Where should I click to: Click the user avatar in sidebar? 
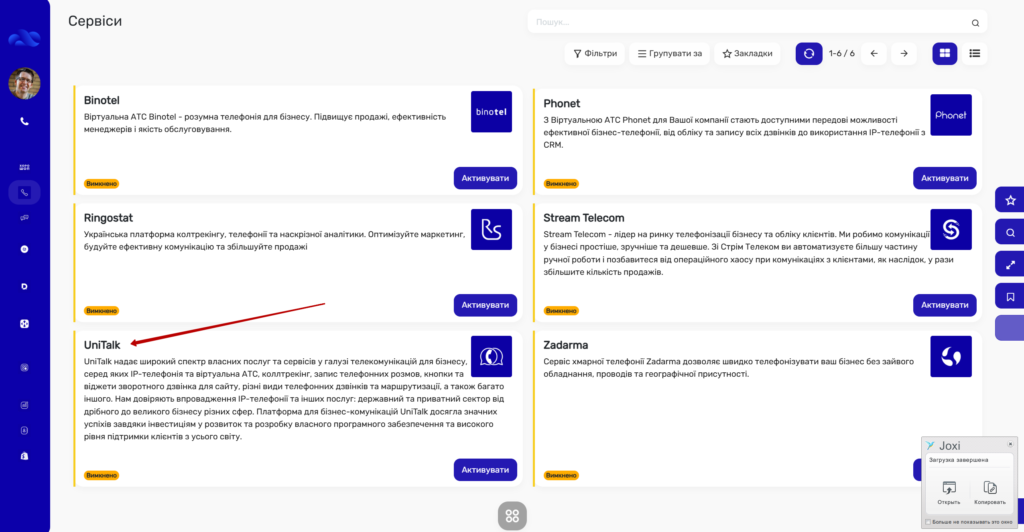click(x=25, y=83)
